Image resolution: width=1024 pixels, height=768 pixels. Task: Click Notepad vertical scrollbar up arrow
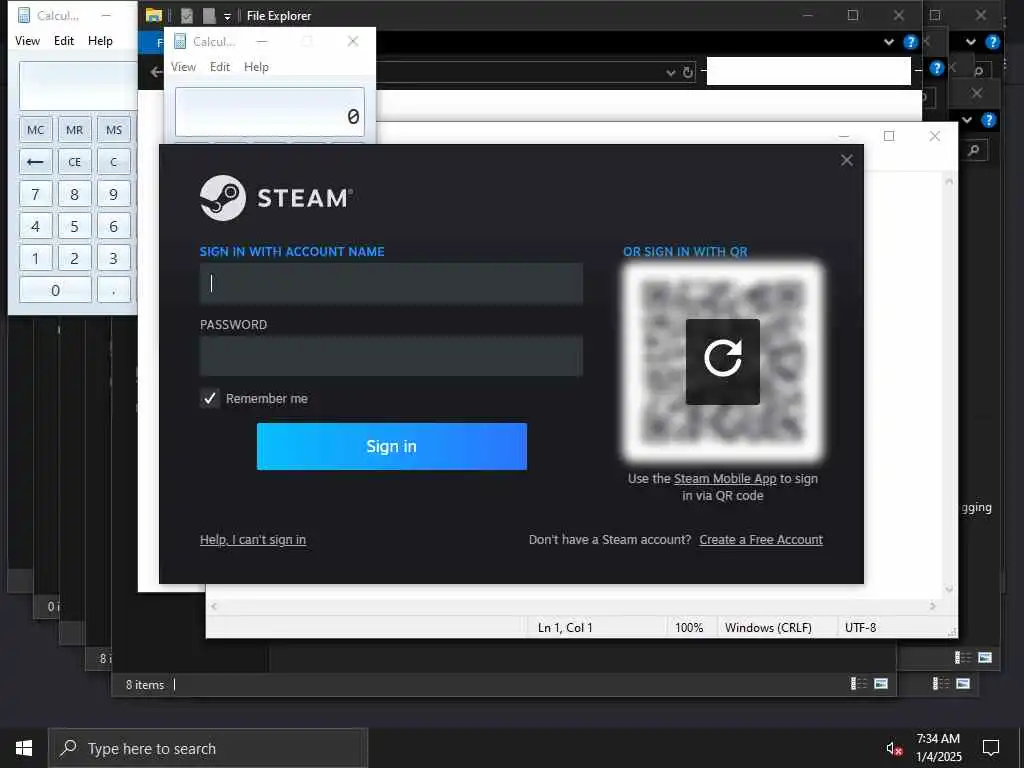pyautogui.click(x=949, y=181)
